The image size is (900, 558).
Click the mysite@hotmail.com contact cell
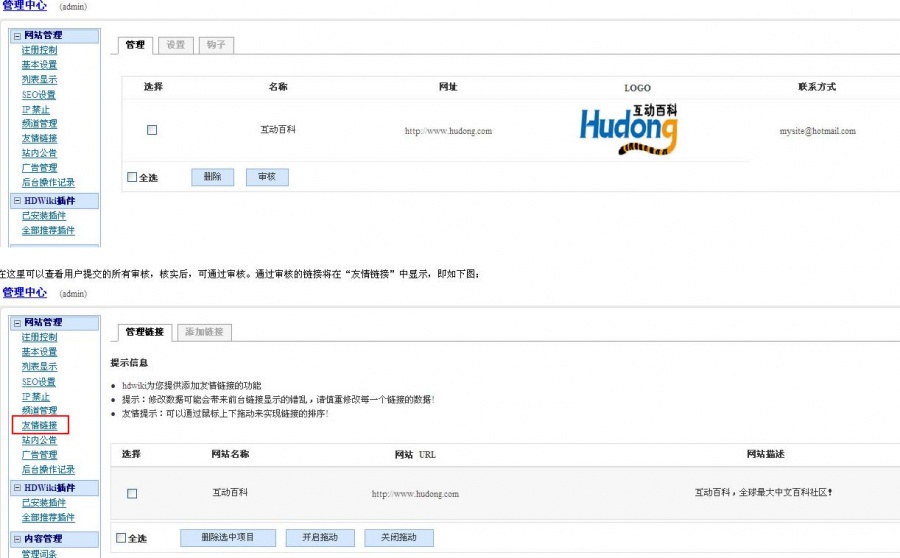(817, 131)
